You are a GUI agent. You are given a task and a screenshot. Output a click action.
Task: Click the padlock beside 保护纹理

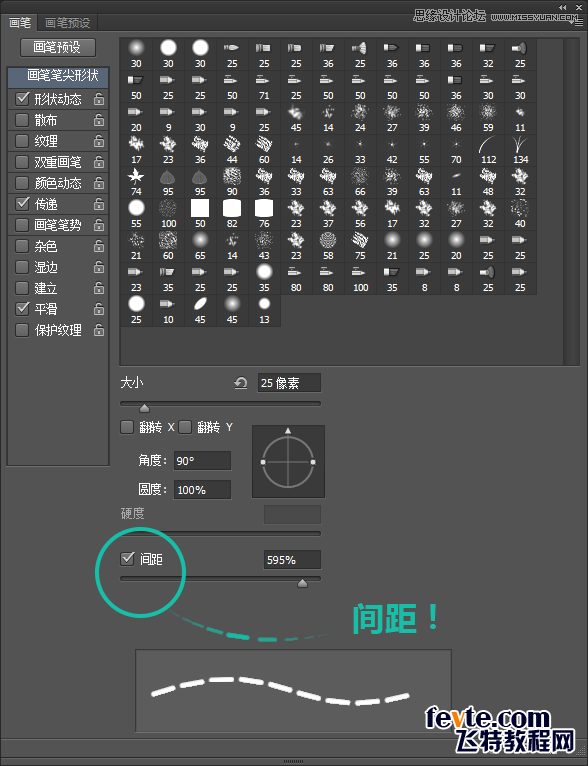click(x=99, y=330)
